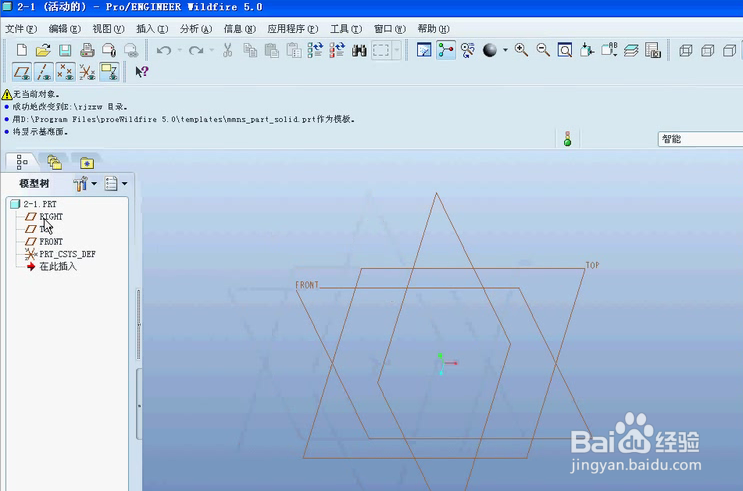Send model as mail attachment icon
Screen dimensions: 743x491
109,50
